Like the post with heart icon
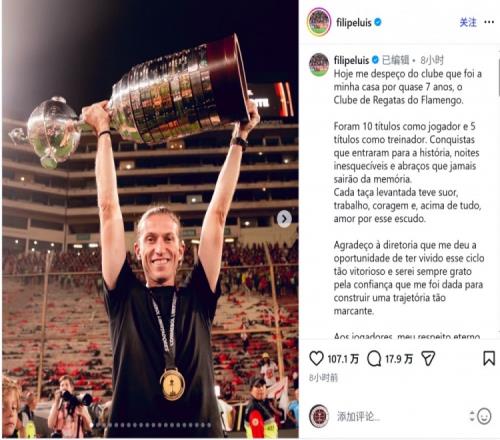Viewport: 500px width, 440px height. [x=316, y=359]
